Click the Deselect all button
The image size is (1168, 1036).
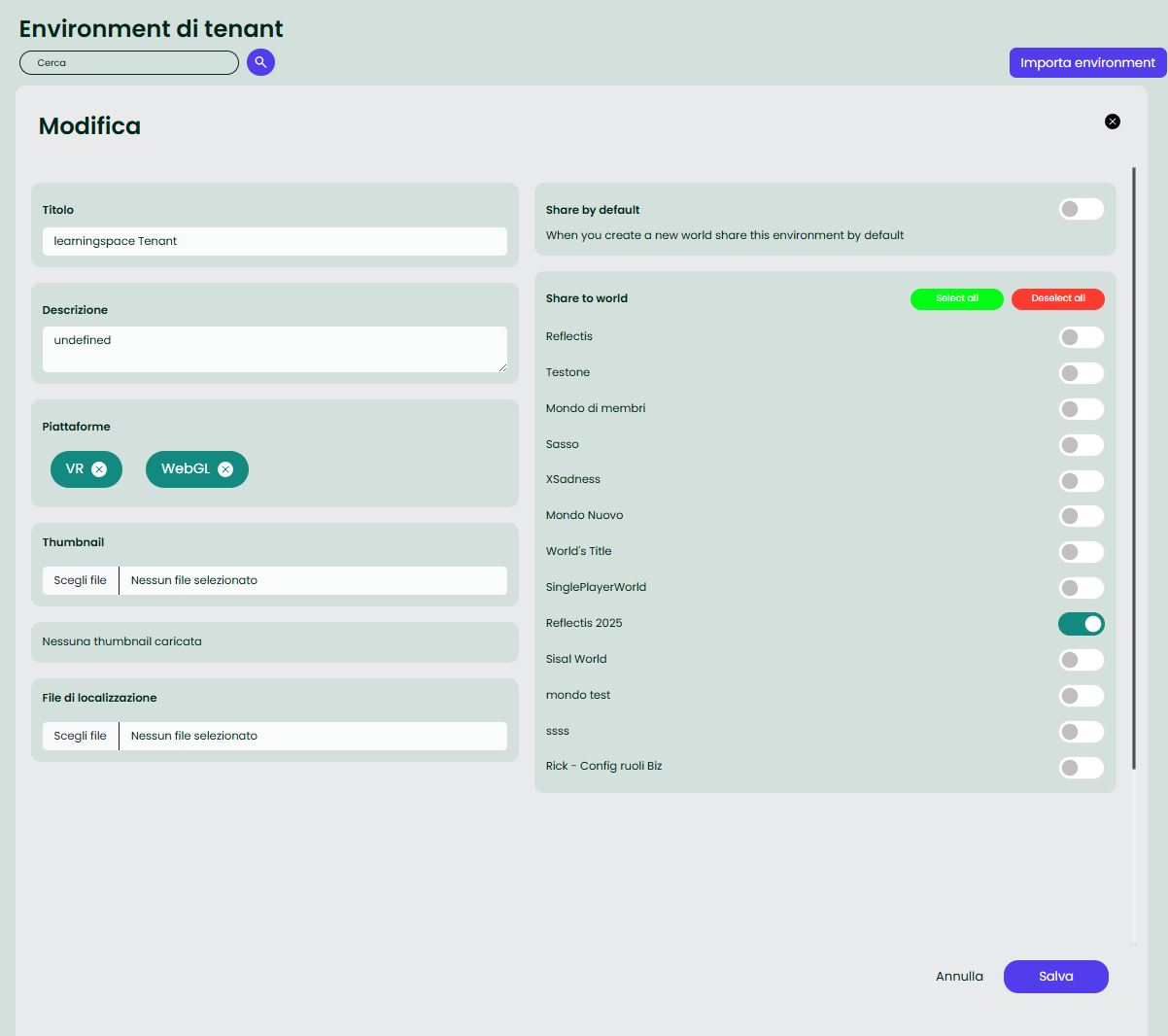(x=1057, y=299)
